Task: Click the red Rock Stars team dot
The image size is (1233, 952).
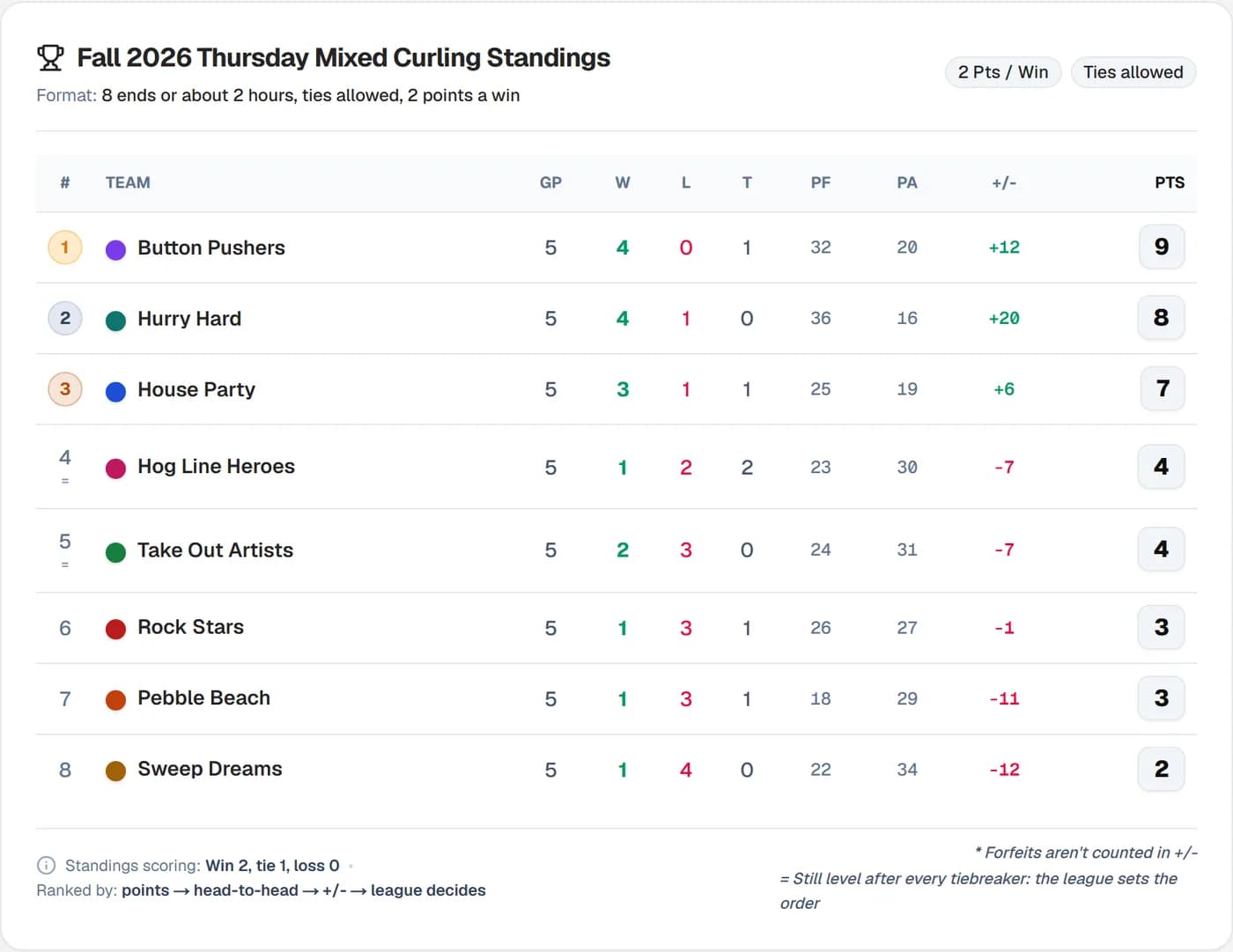Action: (115, 629)
